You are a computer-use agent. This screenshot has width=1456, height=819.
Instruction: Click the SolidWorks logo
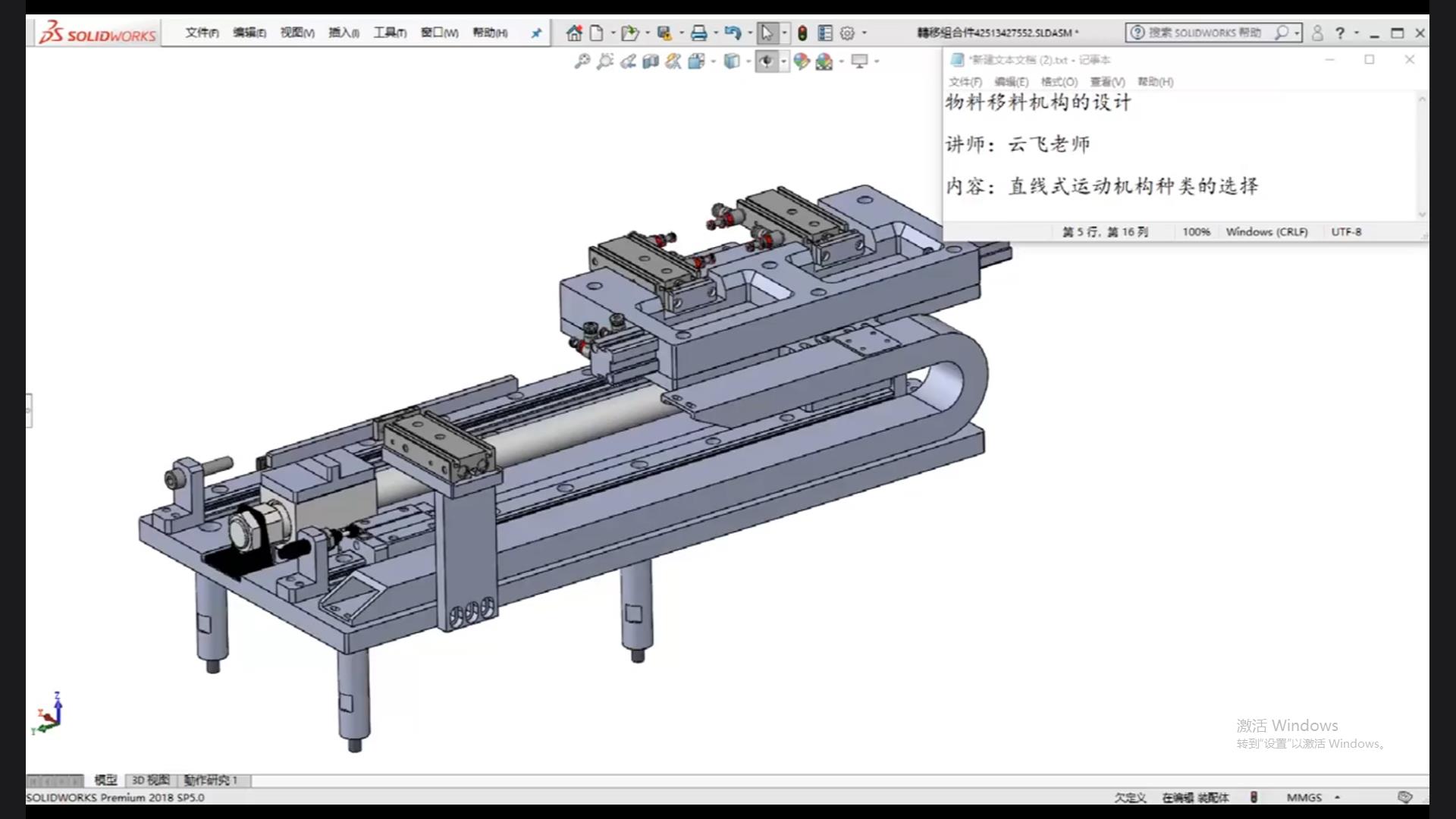pyautogui.click(x=98, y=33)
